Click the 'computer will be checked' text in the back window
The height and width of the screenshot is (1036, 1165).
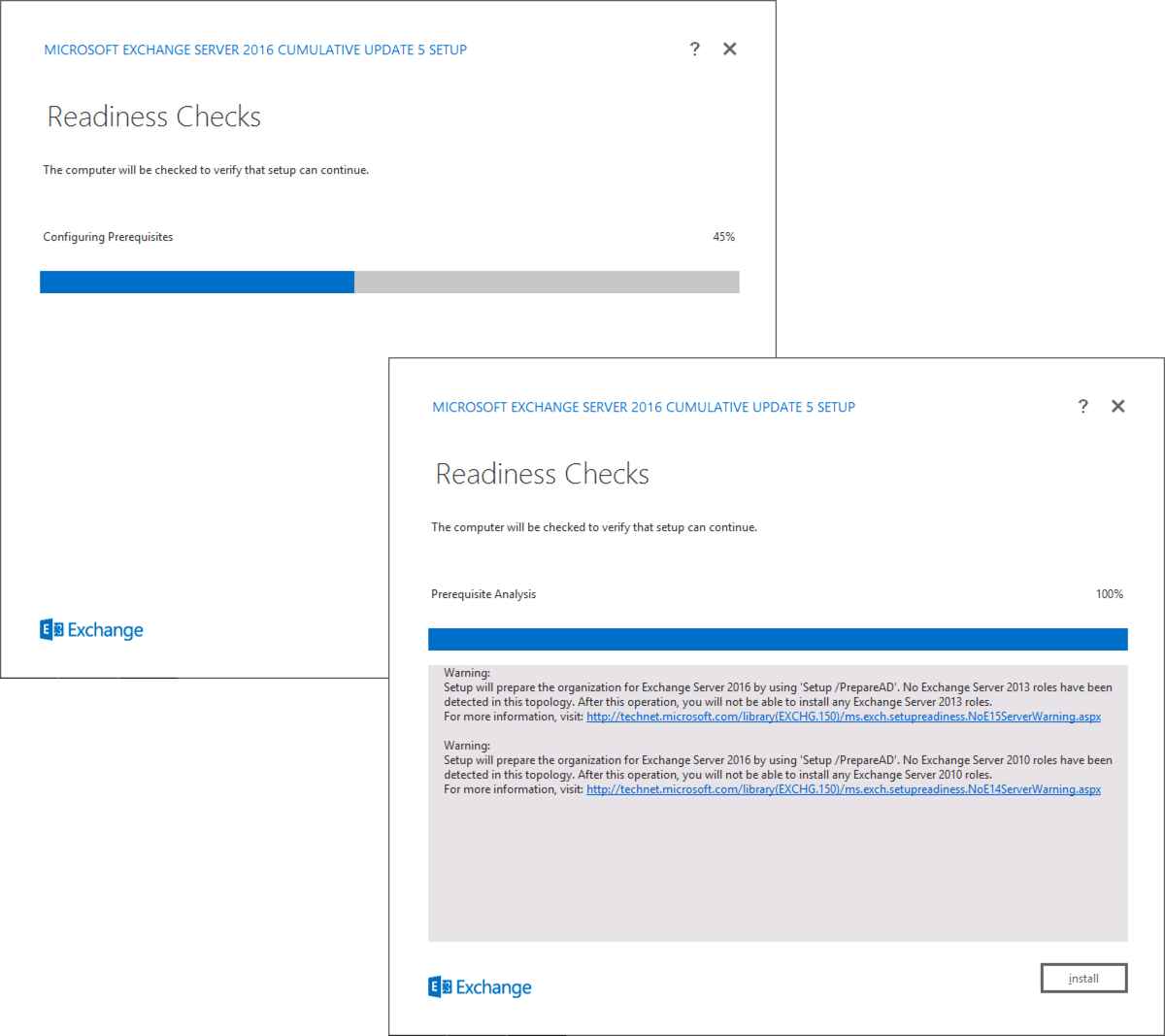click(206, 170)
